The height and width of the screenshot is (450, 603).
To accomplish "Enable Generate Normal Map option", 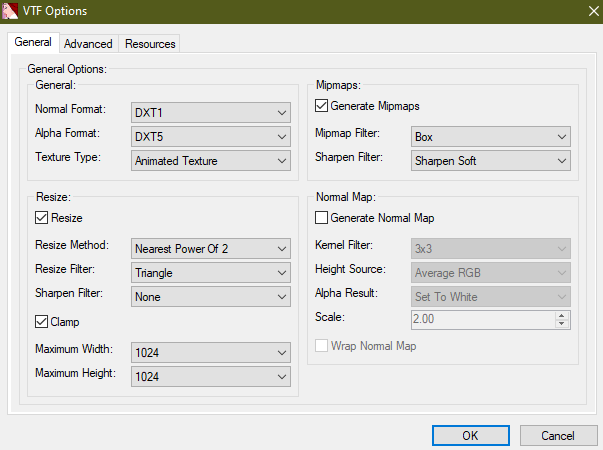I will 322,218.
